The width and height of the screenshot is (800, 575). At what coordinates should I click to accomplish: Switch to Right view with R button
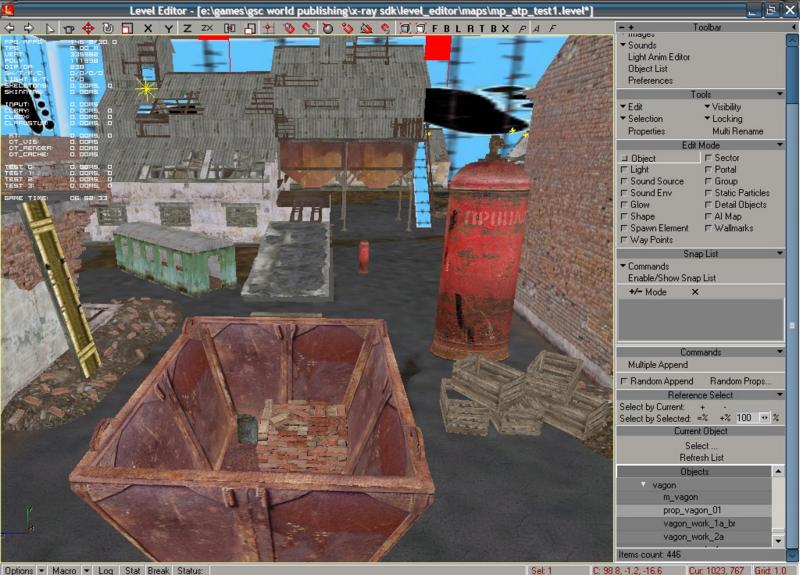click(470, 29)
